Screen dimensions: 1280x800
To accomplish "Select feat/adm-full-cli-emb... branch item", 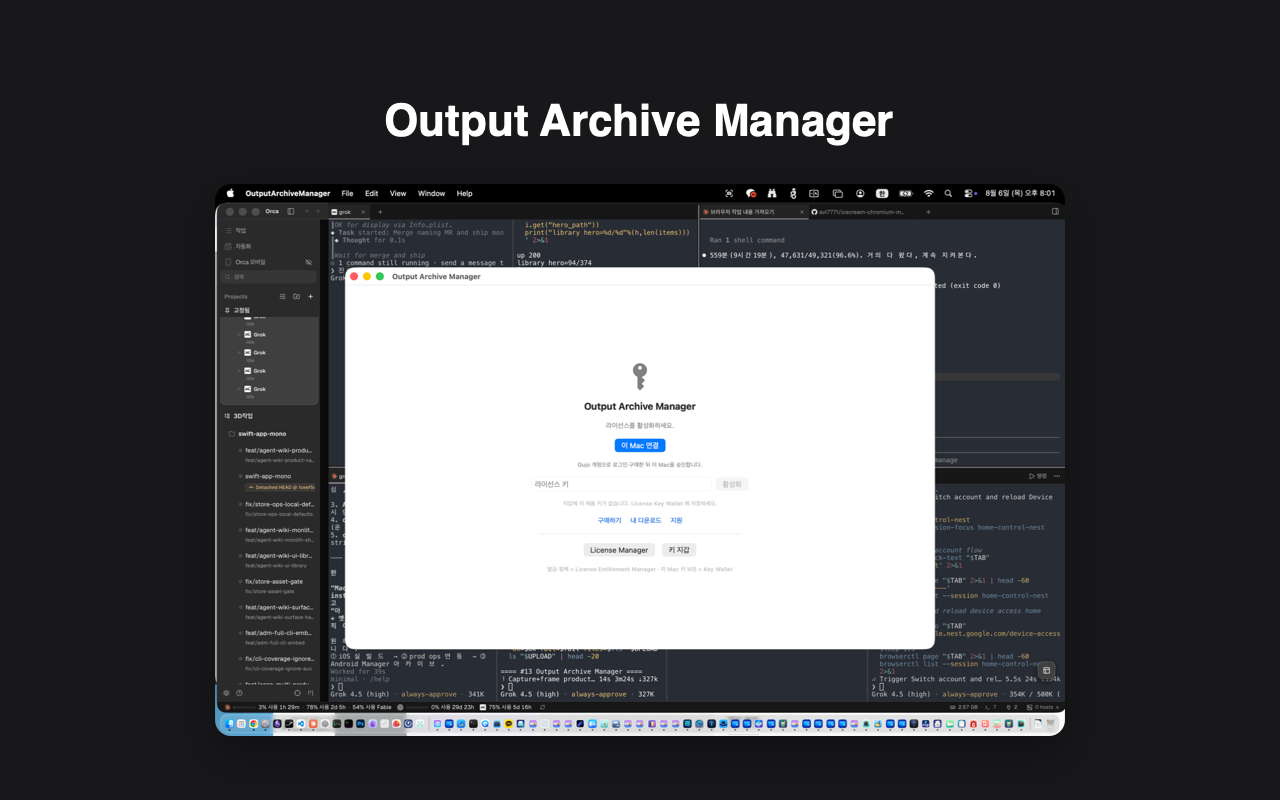I will point(277,637).
